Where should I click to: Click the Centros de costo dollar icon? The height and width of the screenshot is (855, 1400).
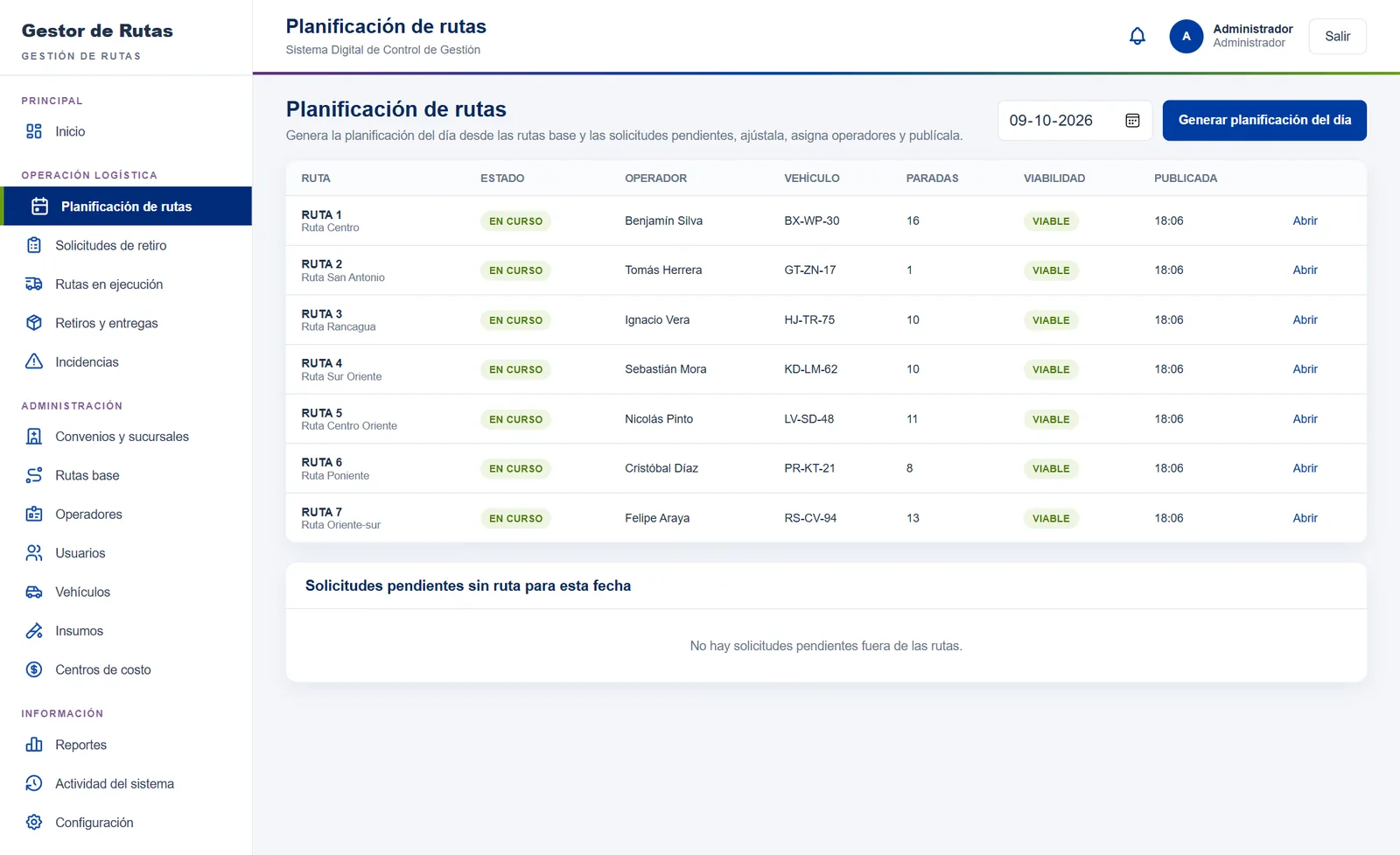[x=34, y=669]
